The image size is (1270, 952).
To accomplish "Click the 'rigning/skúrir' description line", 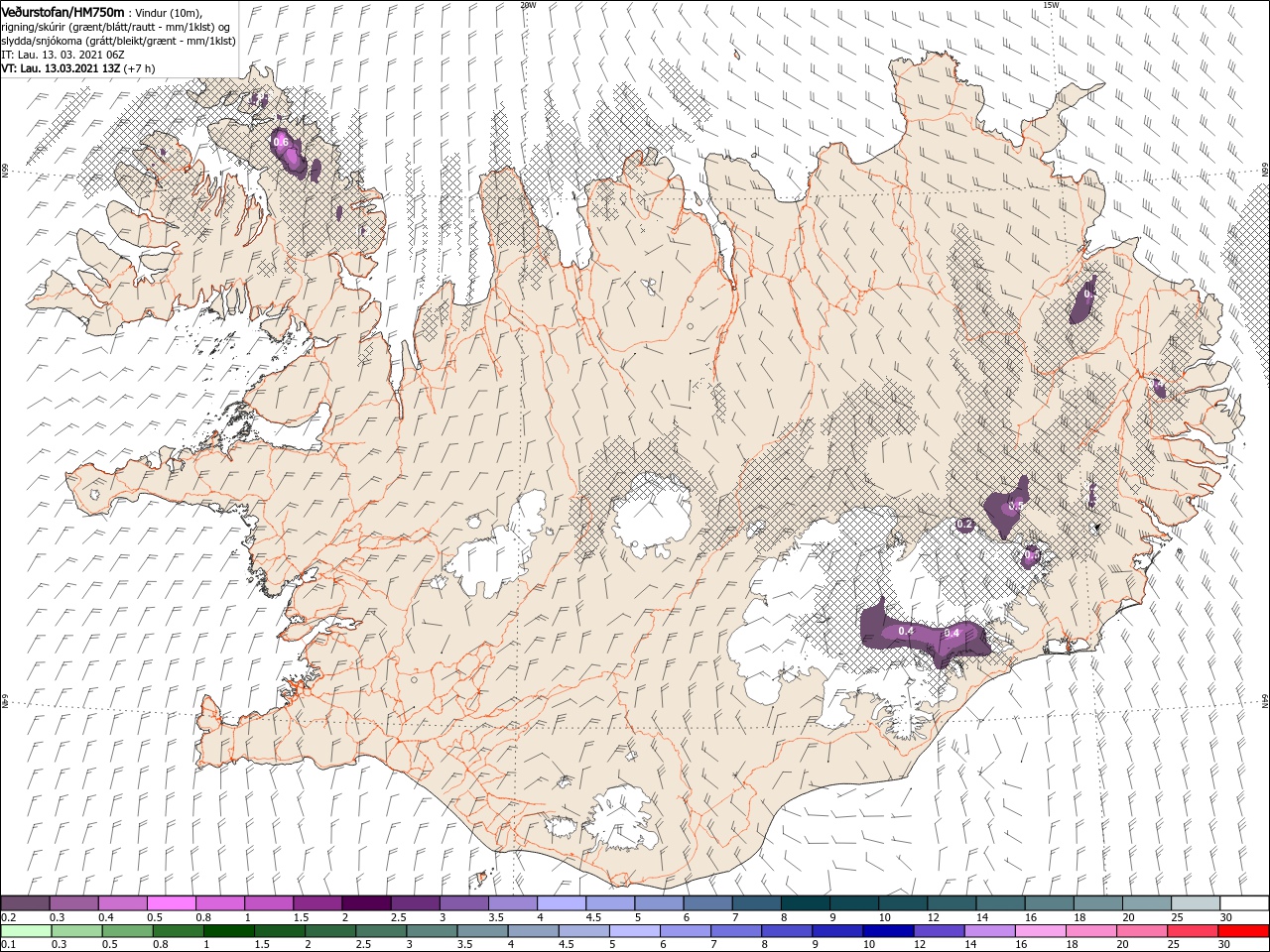I will (114, 27).
